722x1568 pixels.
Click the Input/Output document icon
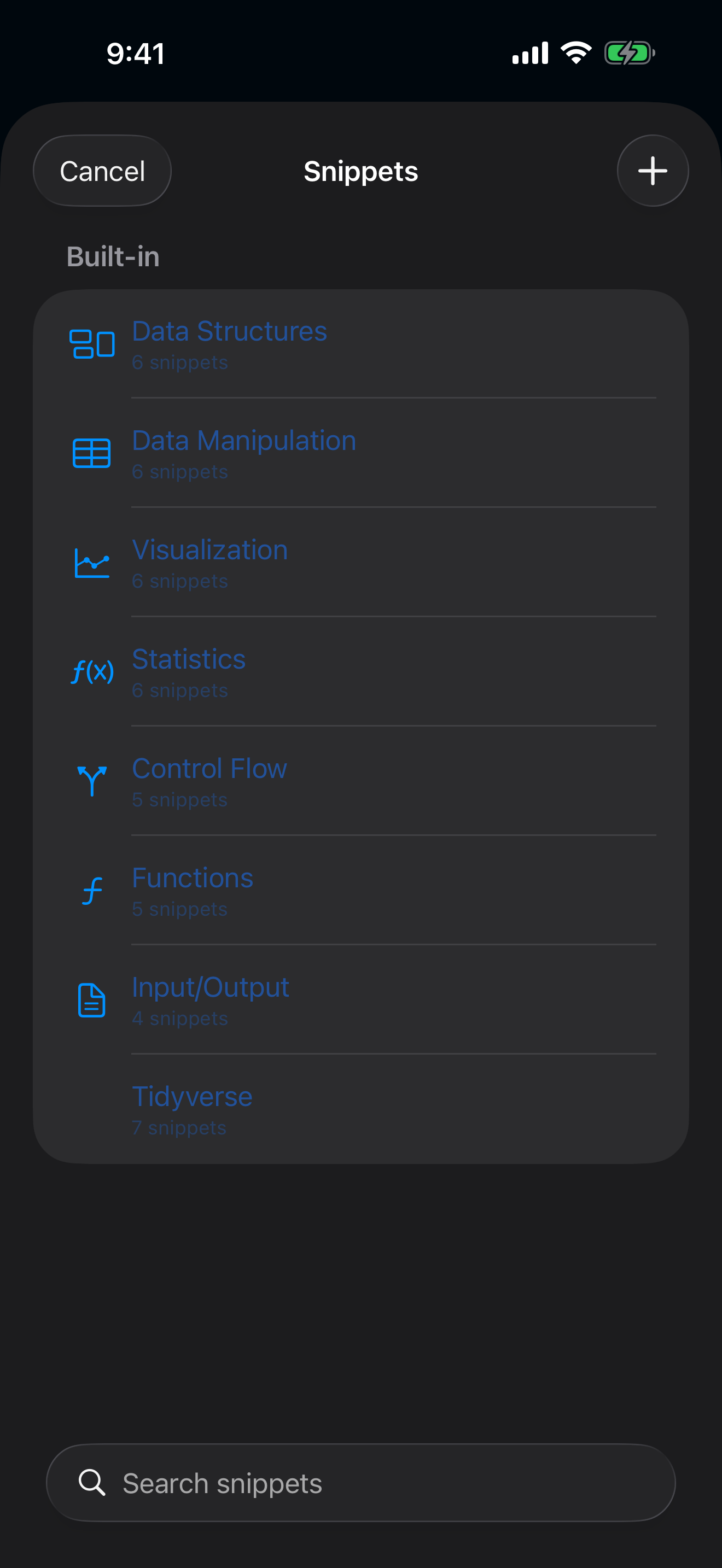point(92,999)
